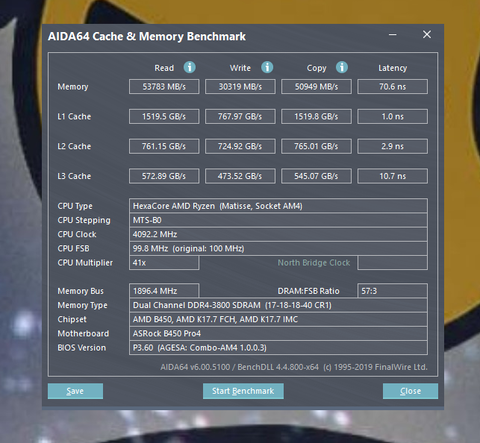Image resolution: width=480 pixels, height=443 pixels.
Task: Click the North Bridge Clock label
Action: click(x=314, y=263)
